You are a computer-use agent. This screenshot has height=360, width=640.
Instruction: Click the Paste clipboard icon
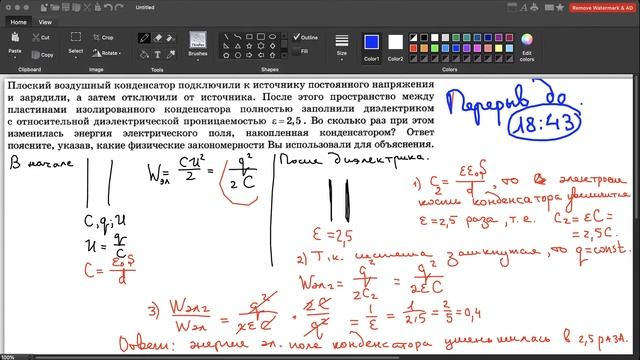pos(15,38)
